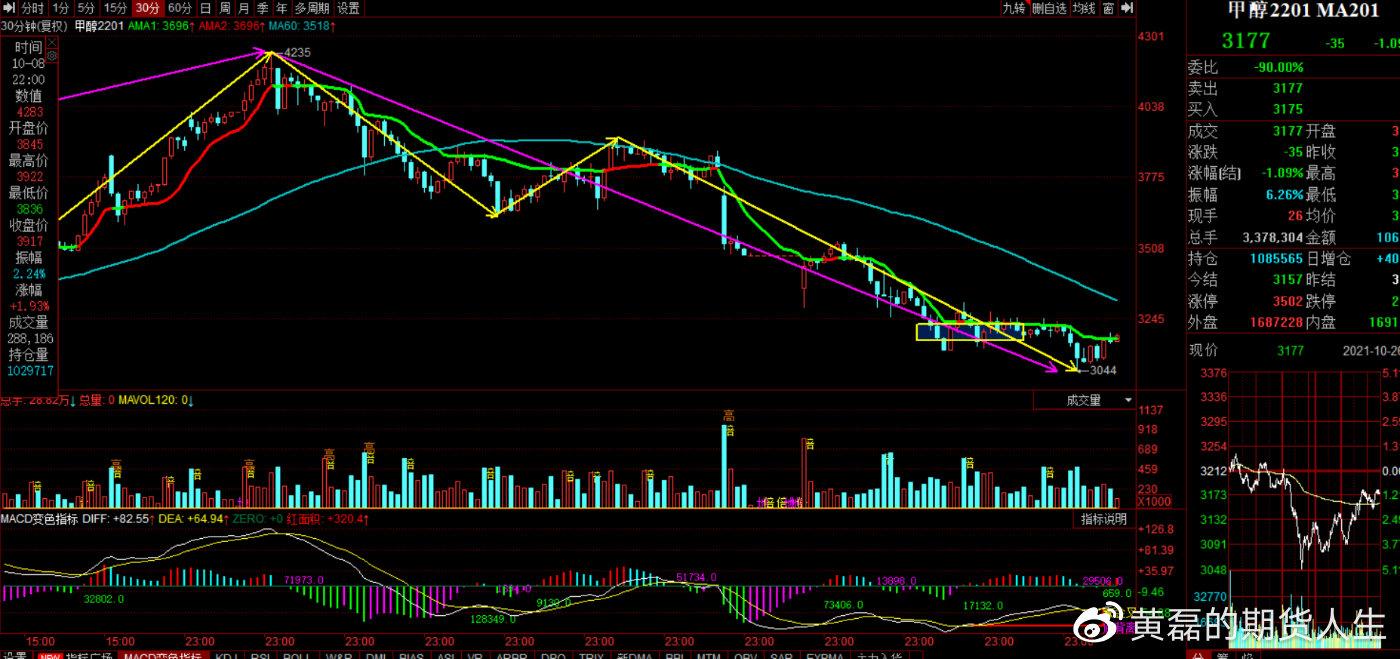The image size is (1400, 659).
Task: Click the yellow rectangle consolidation box on chart
Action: click(x=968, y=332)
